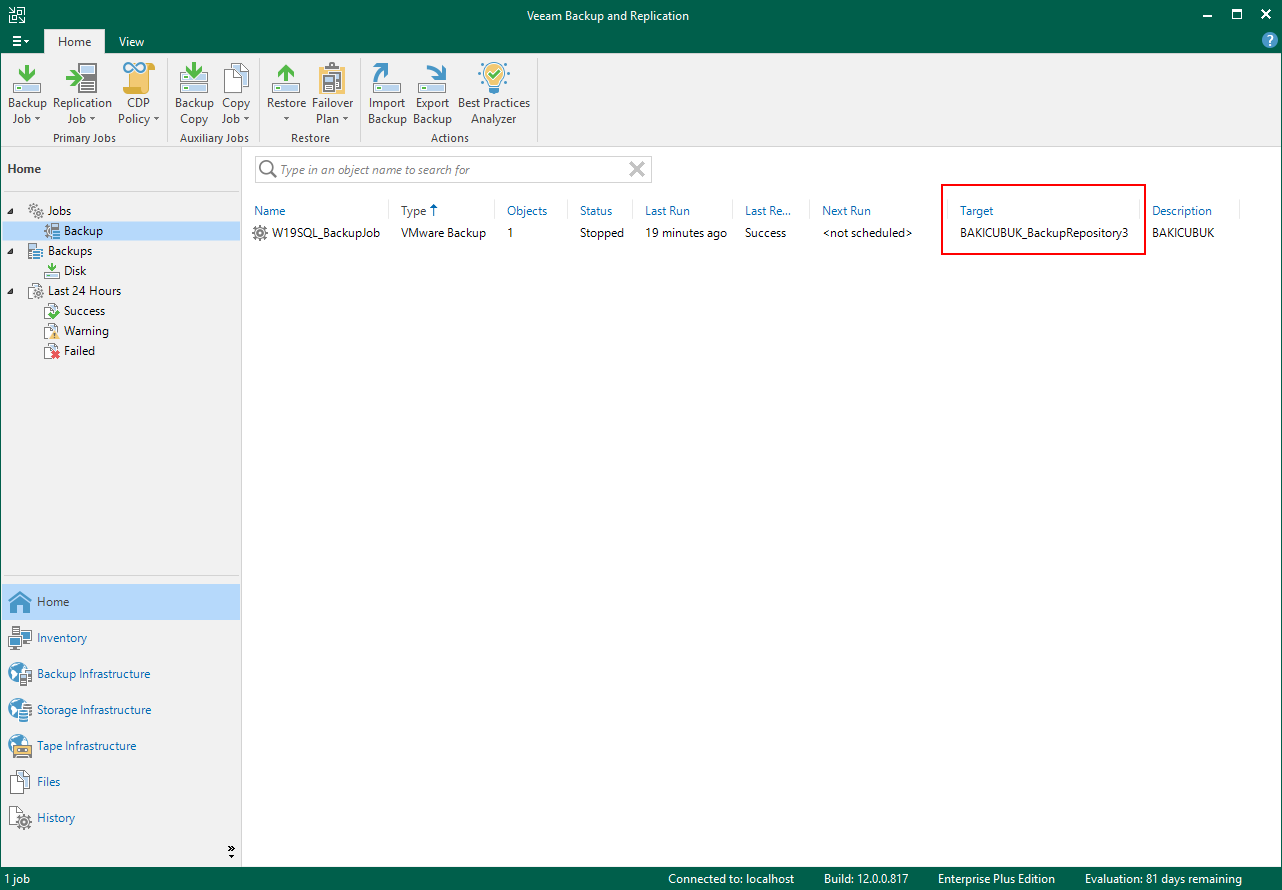Open the help question mark icon
Screen dimensions: 1282x890
tap(1270, 41)
